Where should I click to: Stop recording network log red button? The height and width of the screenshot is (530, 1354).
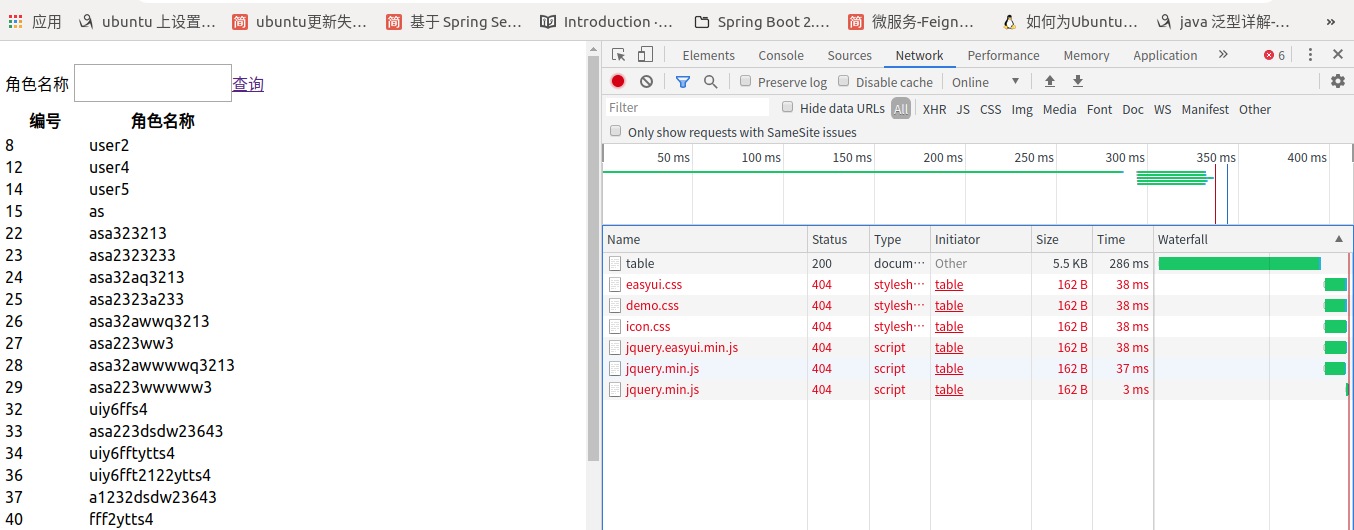coord(618,82)
